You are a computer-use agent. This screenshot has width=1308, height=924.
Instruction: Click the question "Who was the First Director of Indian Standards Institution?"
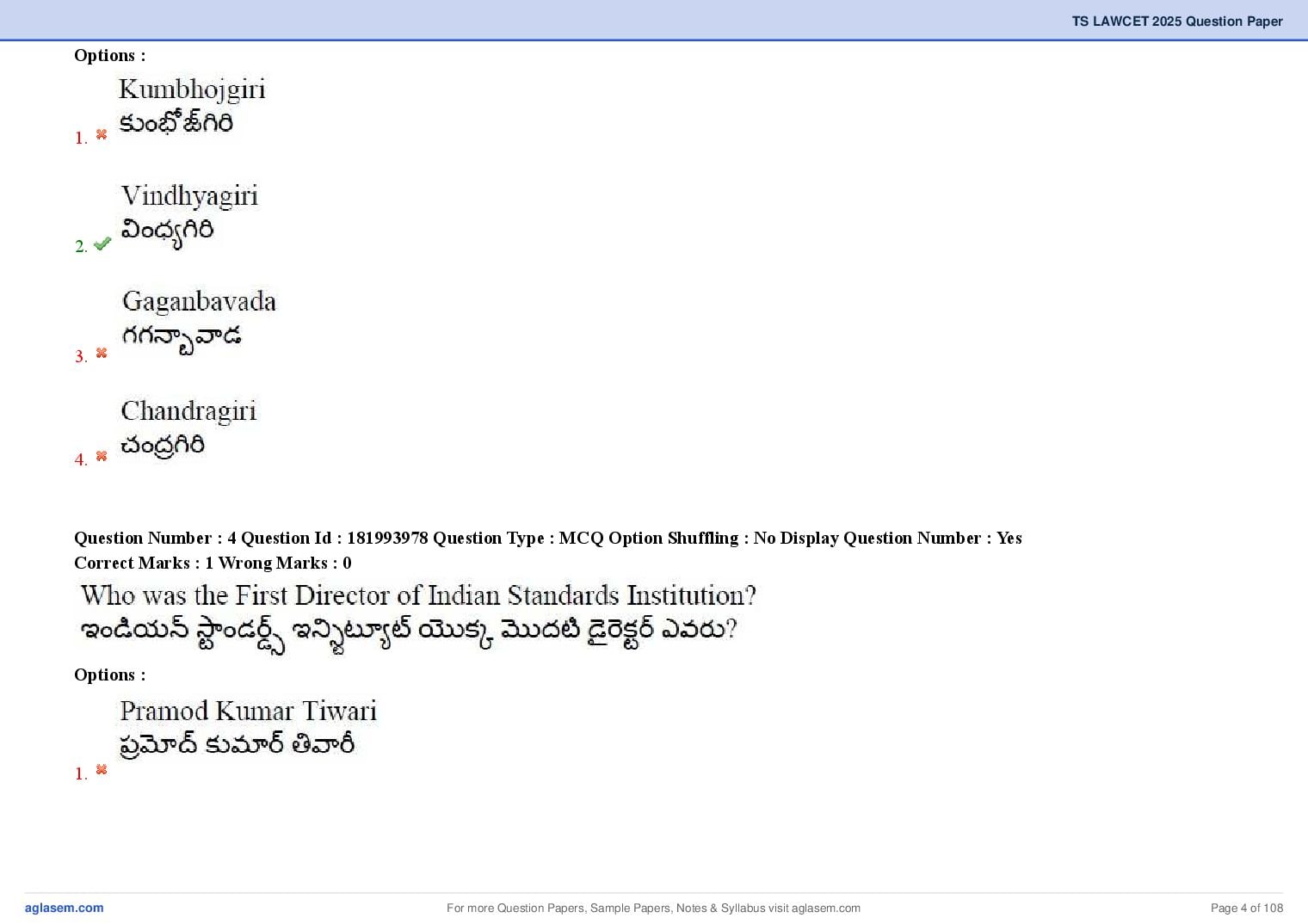point(418,595)
